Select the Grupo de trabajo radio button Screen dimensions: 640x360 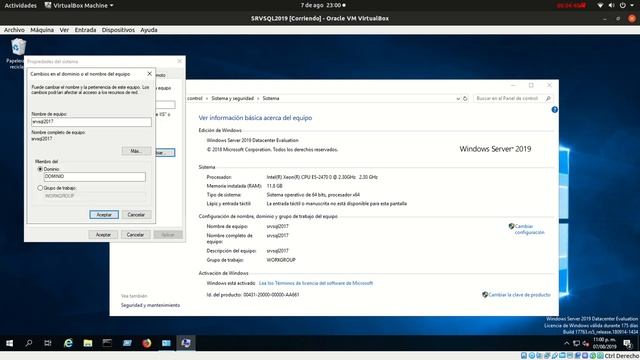click(x=40, y=188)
